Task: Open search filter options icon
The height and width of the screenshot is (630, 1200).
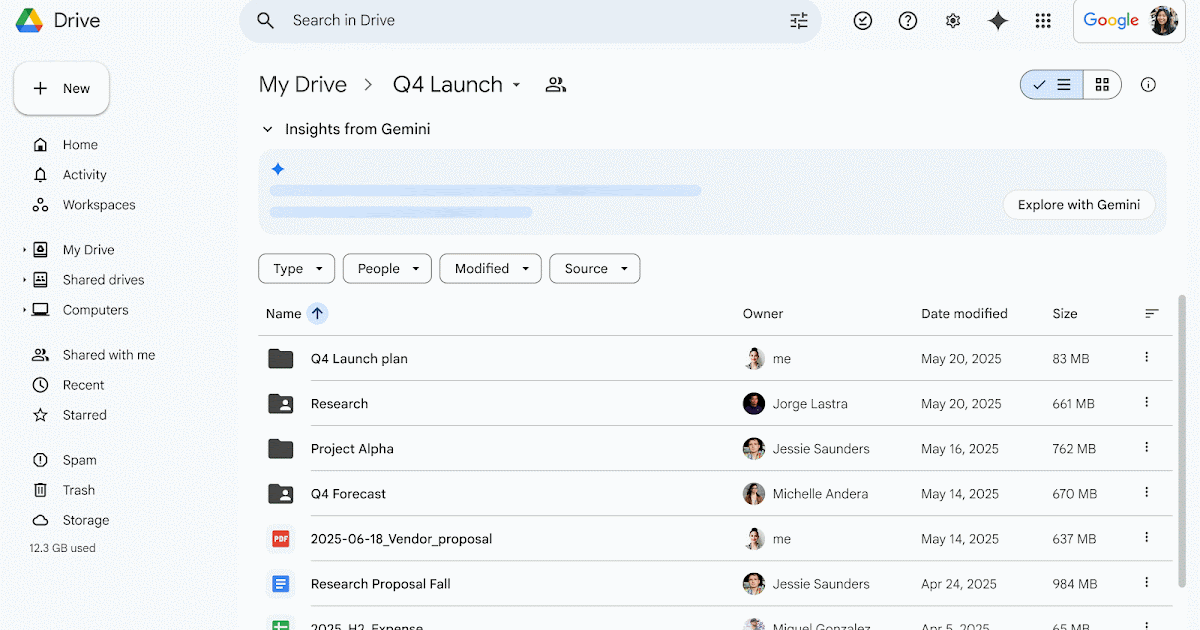Action: [798, 21]
